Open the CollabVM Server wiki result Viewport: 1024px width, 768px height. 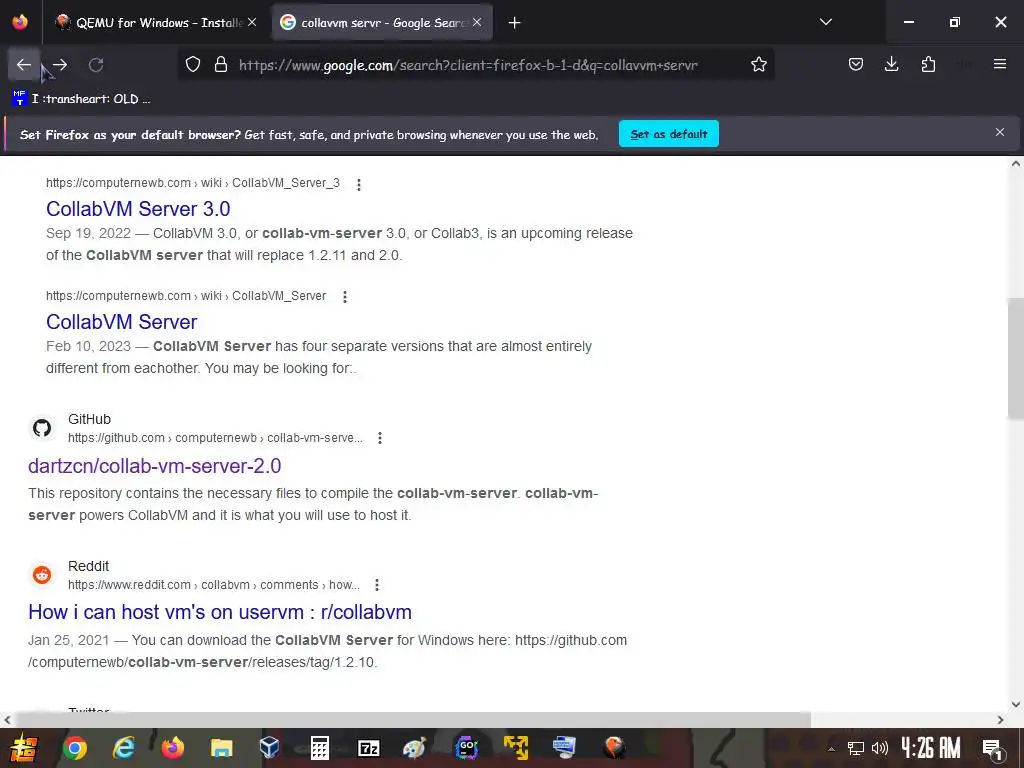point(121,322)
